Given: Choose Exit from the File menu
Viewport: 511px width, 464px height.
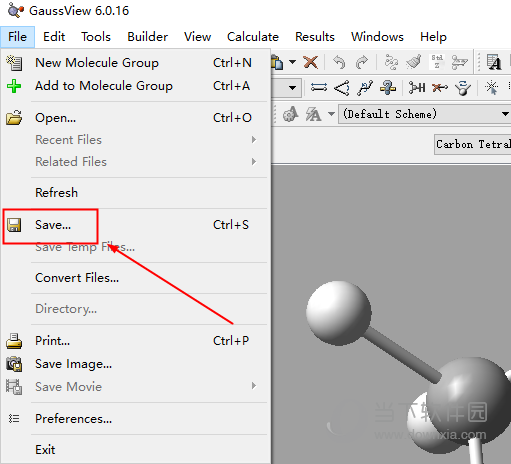Looking at the screenshot, I should click(x=136, y=450).
